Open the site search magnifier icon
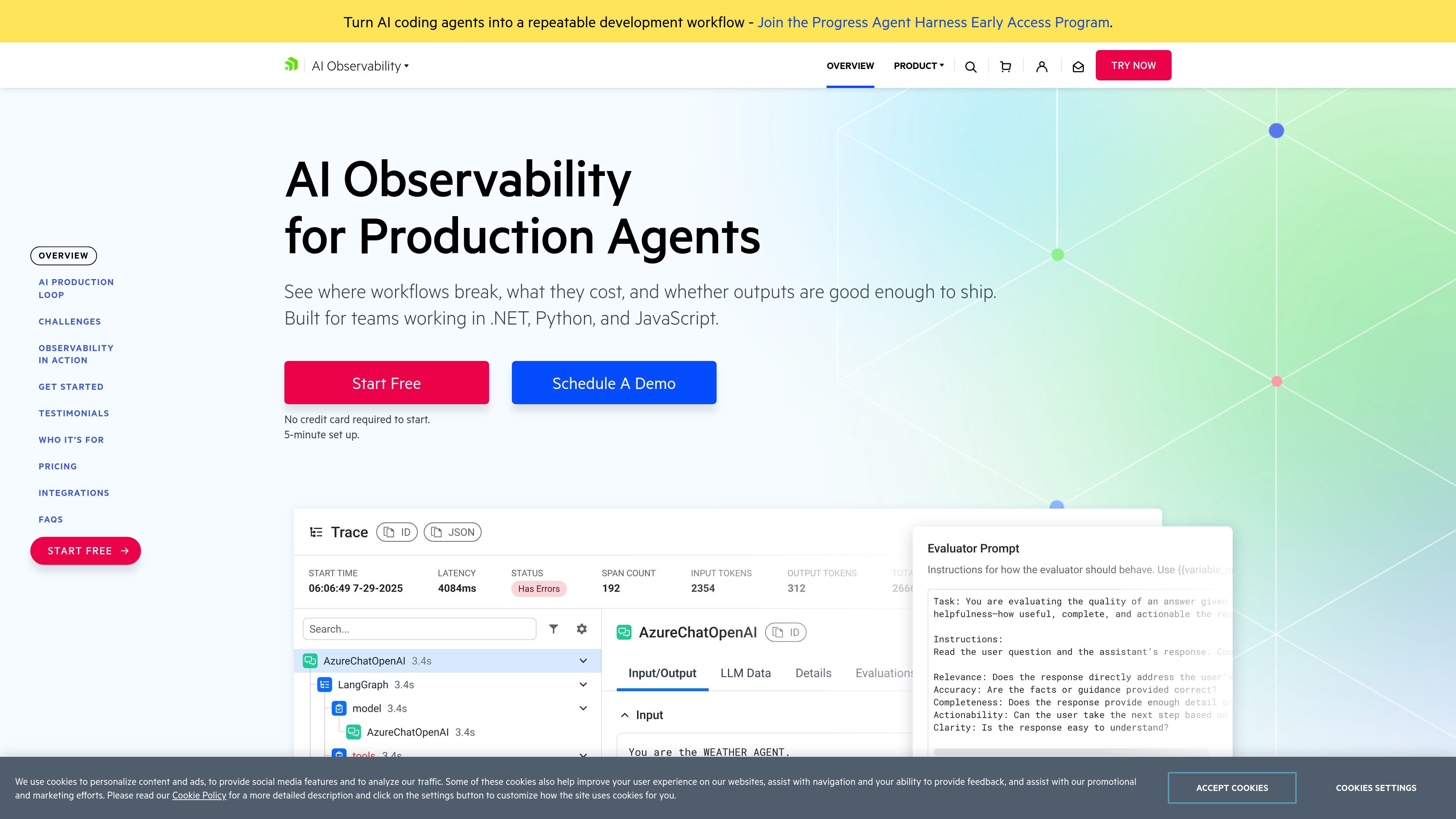1456x819 pixels. tap(971, 67)
